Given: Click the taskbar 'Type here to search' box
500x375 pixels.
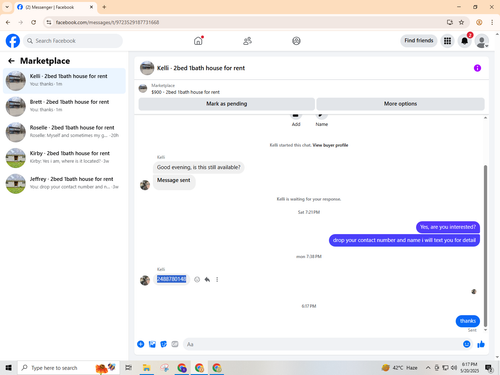Looking at the screenshot, I should tap(68, 368).
